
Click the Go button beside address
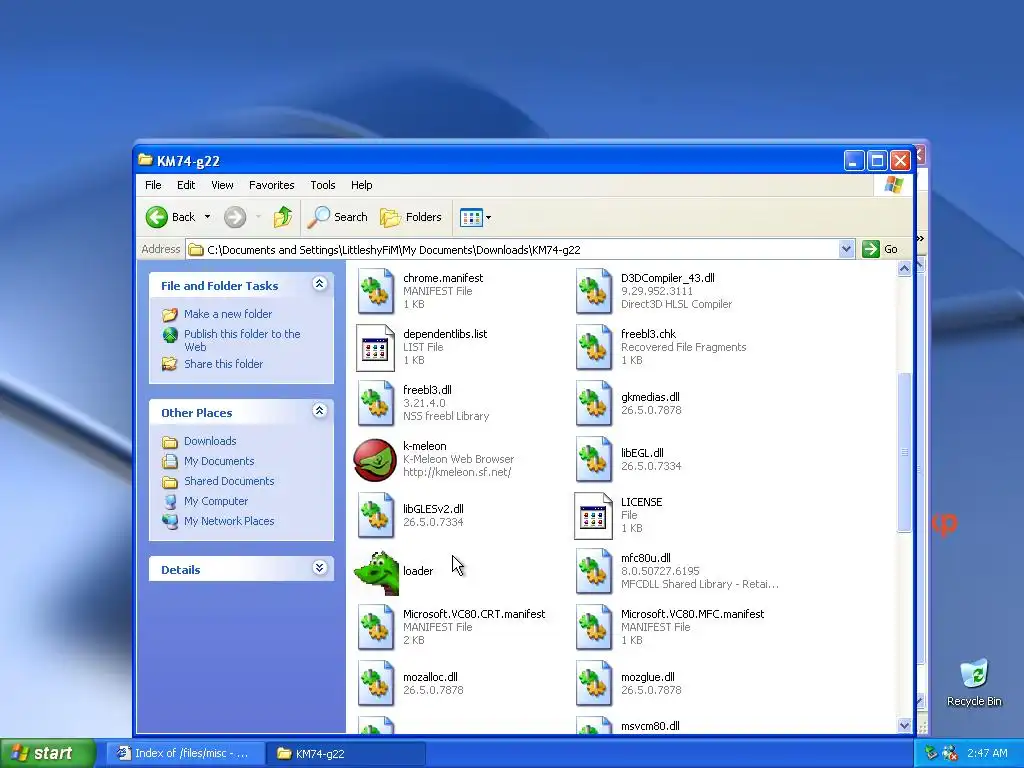point(880,249)
